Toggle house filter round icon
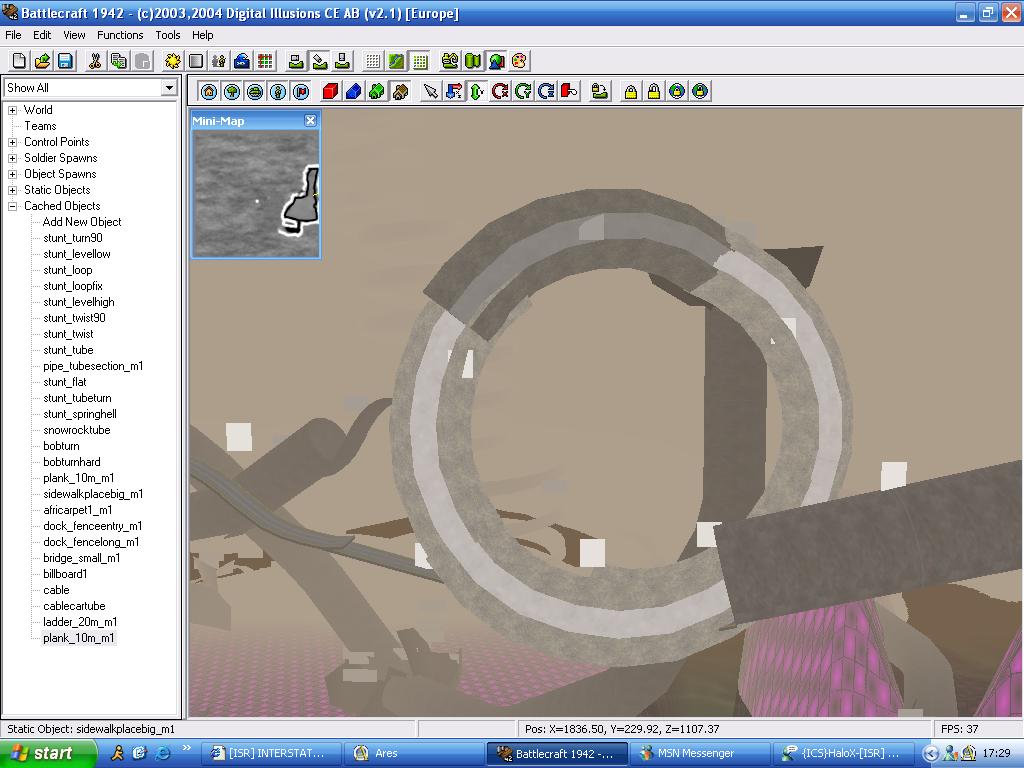 [x=209, y=91]
